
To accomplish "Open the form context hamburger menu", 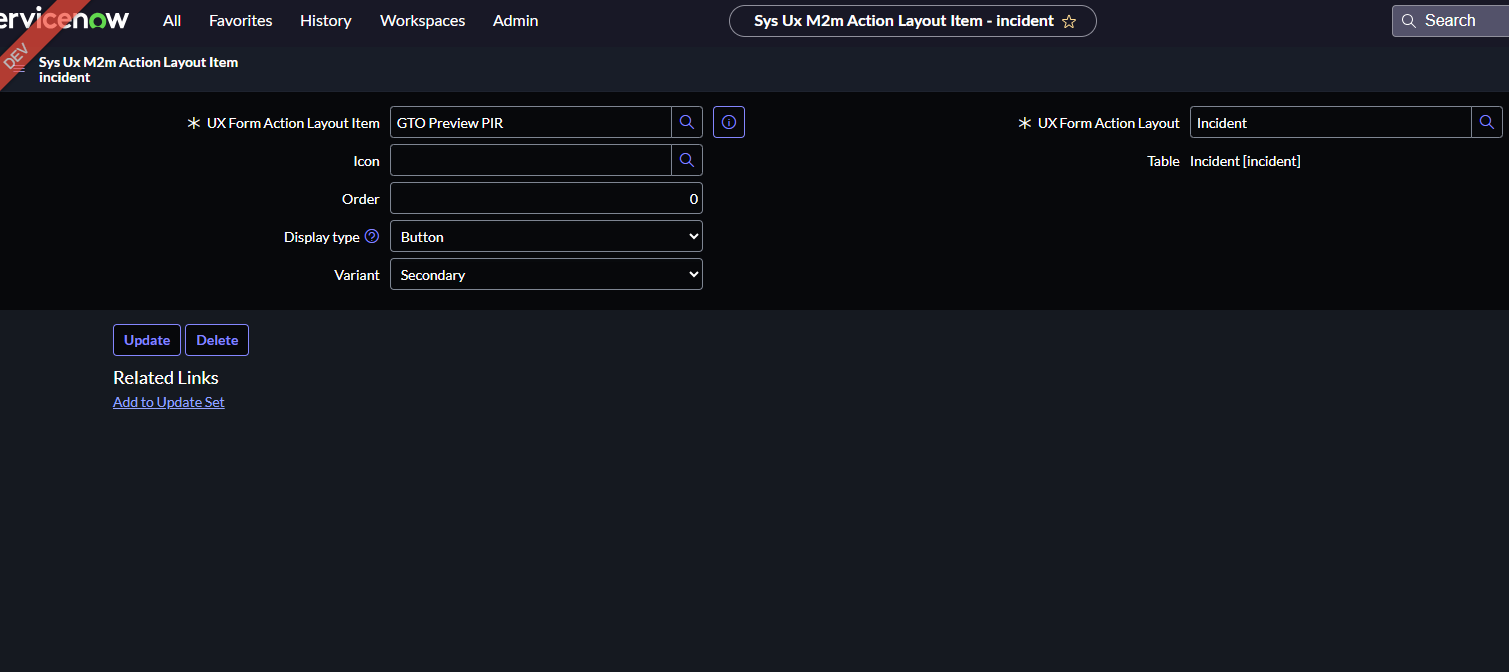I will 18,69.
